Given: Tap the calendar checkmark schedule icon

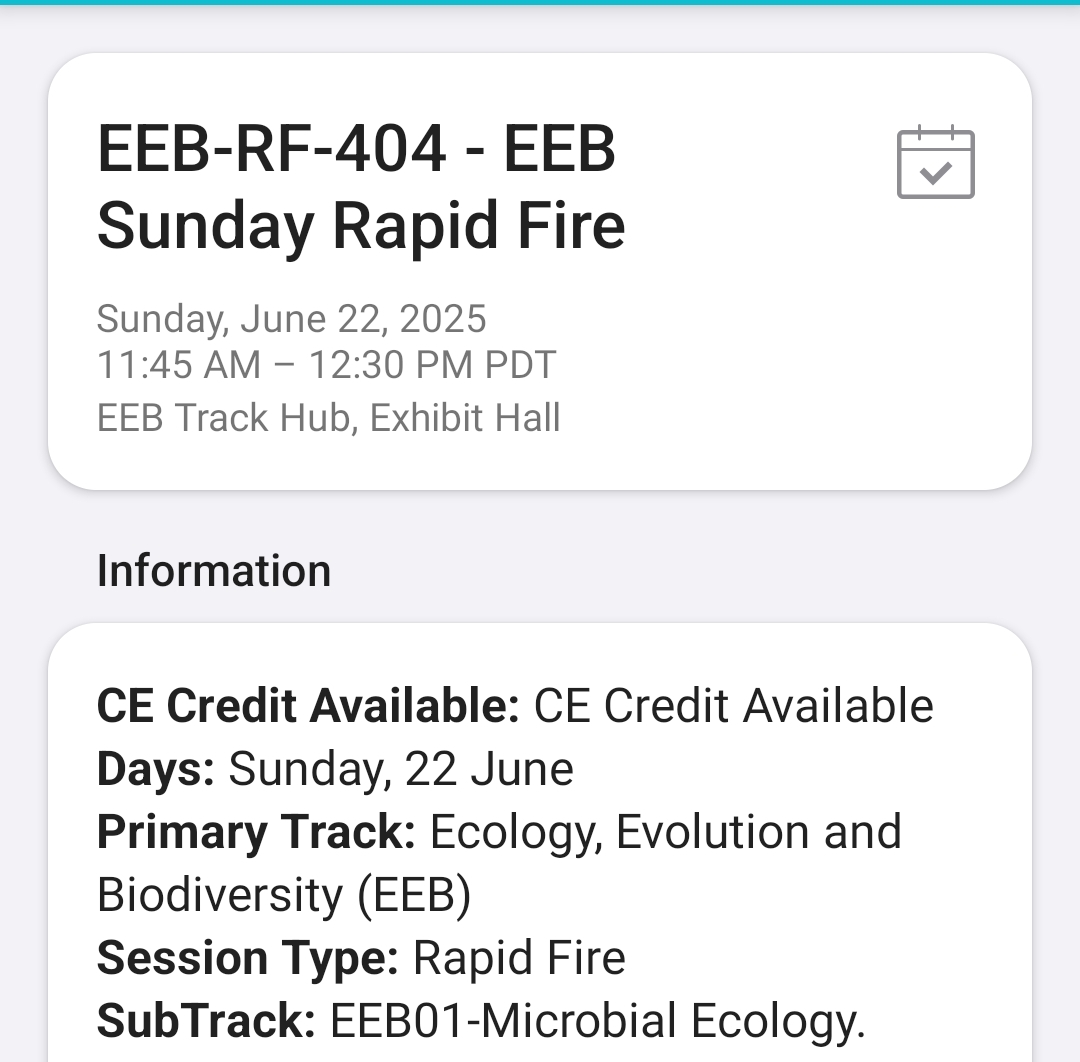Looking at the screenshot, I should click(935, 163).
